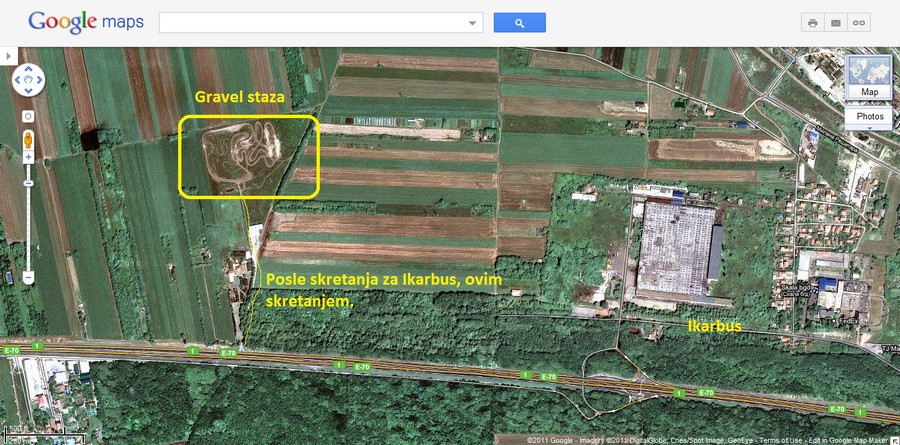Click the zoom slider handle
Viewport: 900px width, 445px height.
tap(28, 184)
